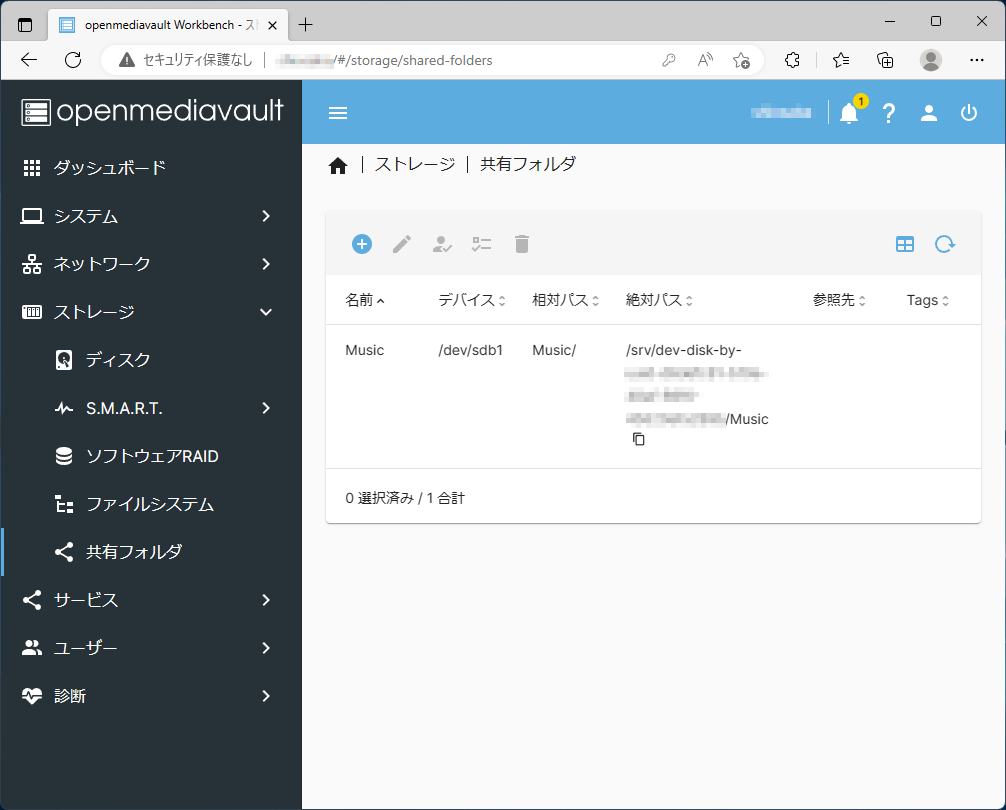Screen dimensions: 1006x810
Task: Click the trash delete icon in toolbar
Action: (x=522, y=244)
